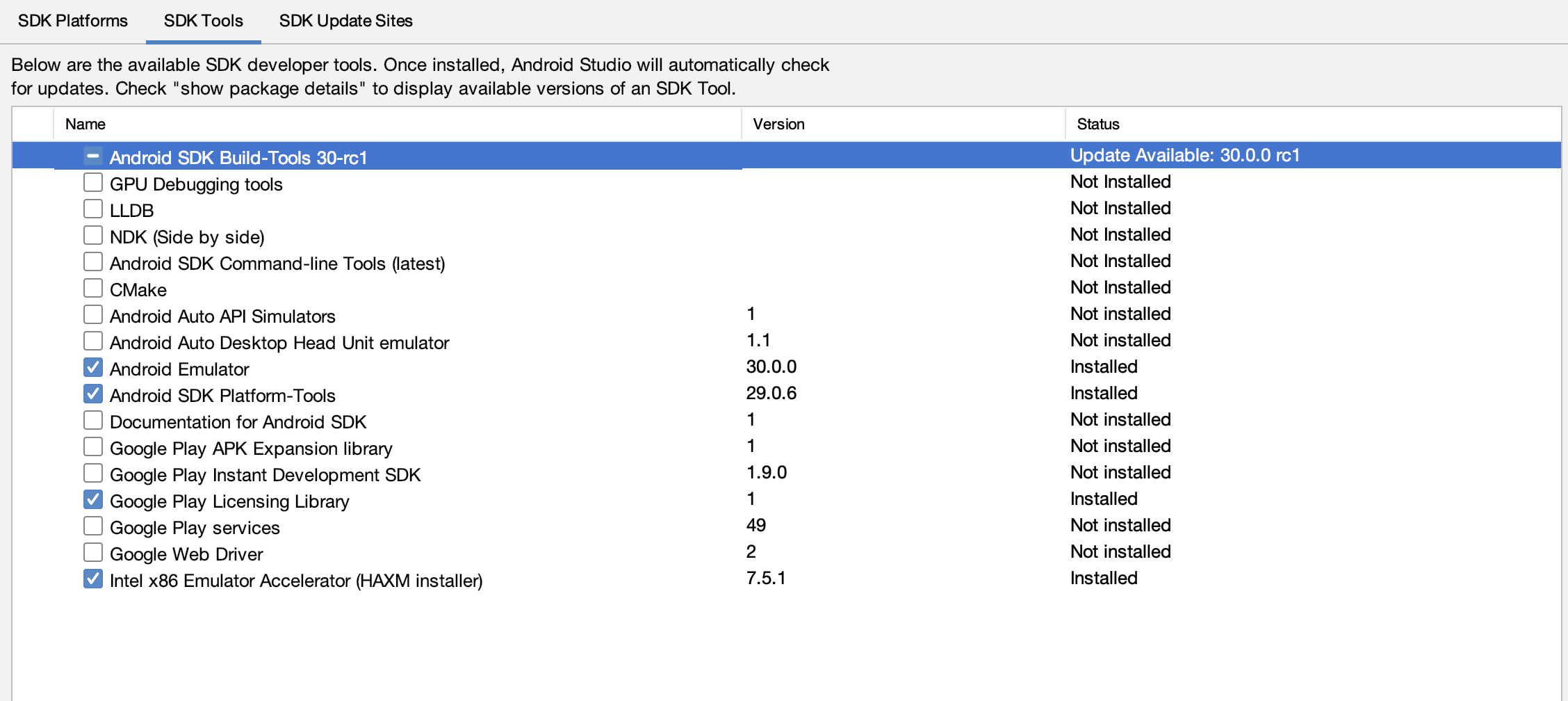Image resolution: width=1568 pixels, height=701 pixels.
Task: Enable the LLDB checkbox
Action: pyautogui.click(x=93, y=209)
